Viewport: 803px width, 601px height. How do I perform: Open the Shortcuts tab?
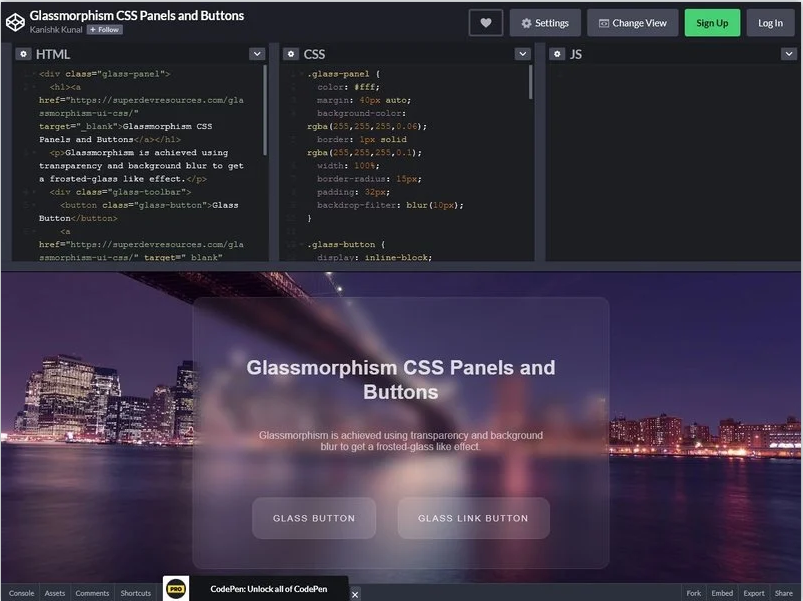pos(136,593)
